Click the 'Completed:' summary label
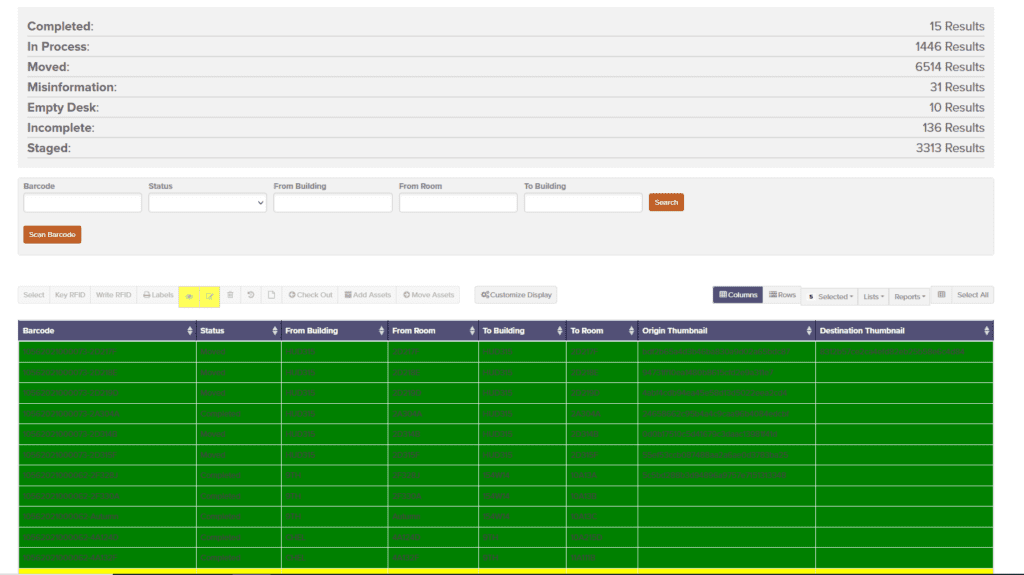Image resolution: width=1024 pixels, height=575 pixels. (x=60, y=26)
